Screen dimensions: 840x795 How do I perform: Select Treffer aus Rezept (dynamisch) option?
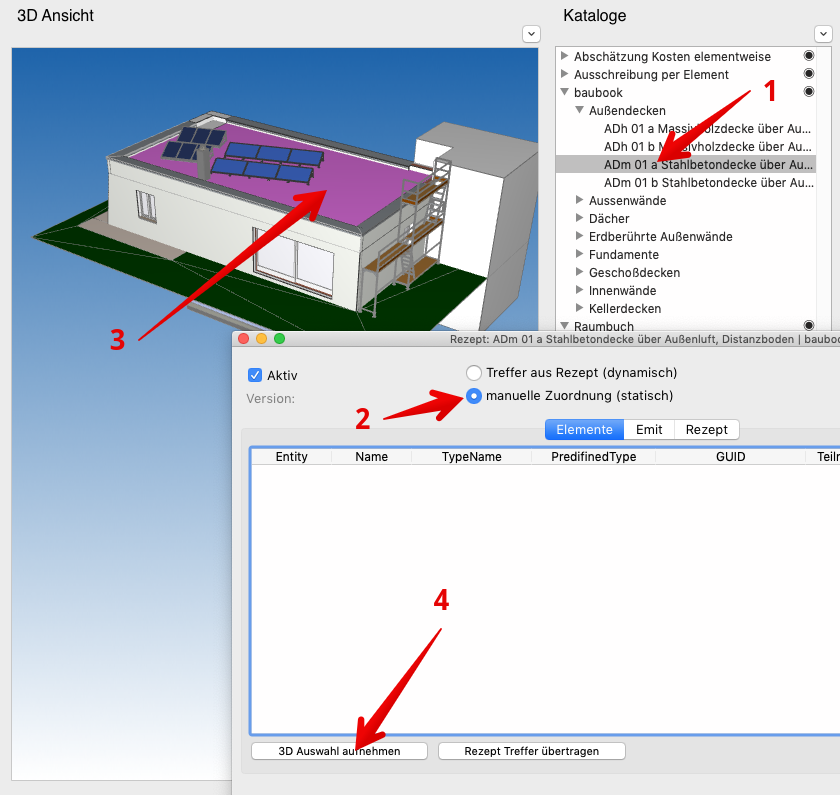[x=474, y=373]
